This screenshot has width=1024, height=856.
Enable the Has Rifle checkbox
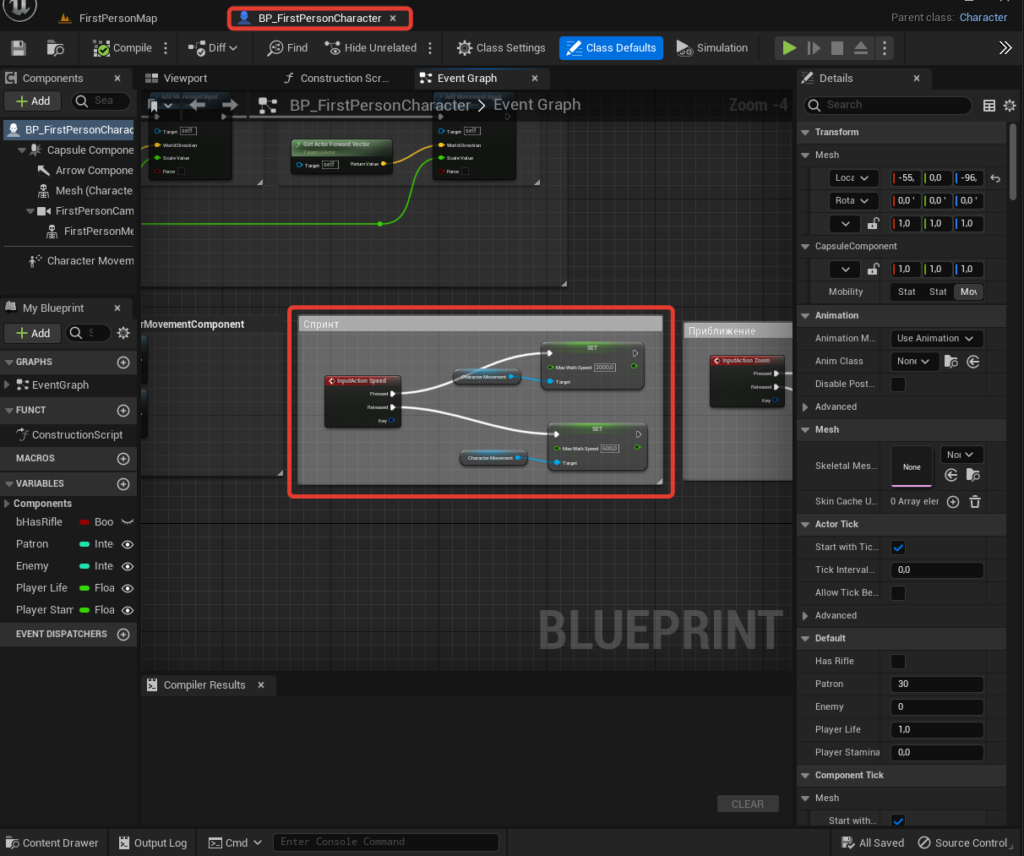pyautogui.click(x=898, y=661)
